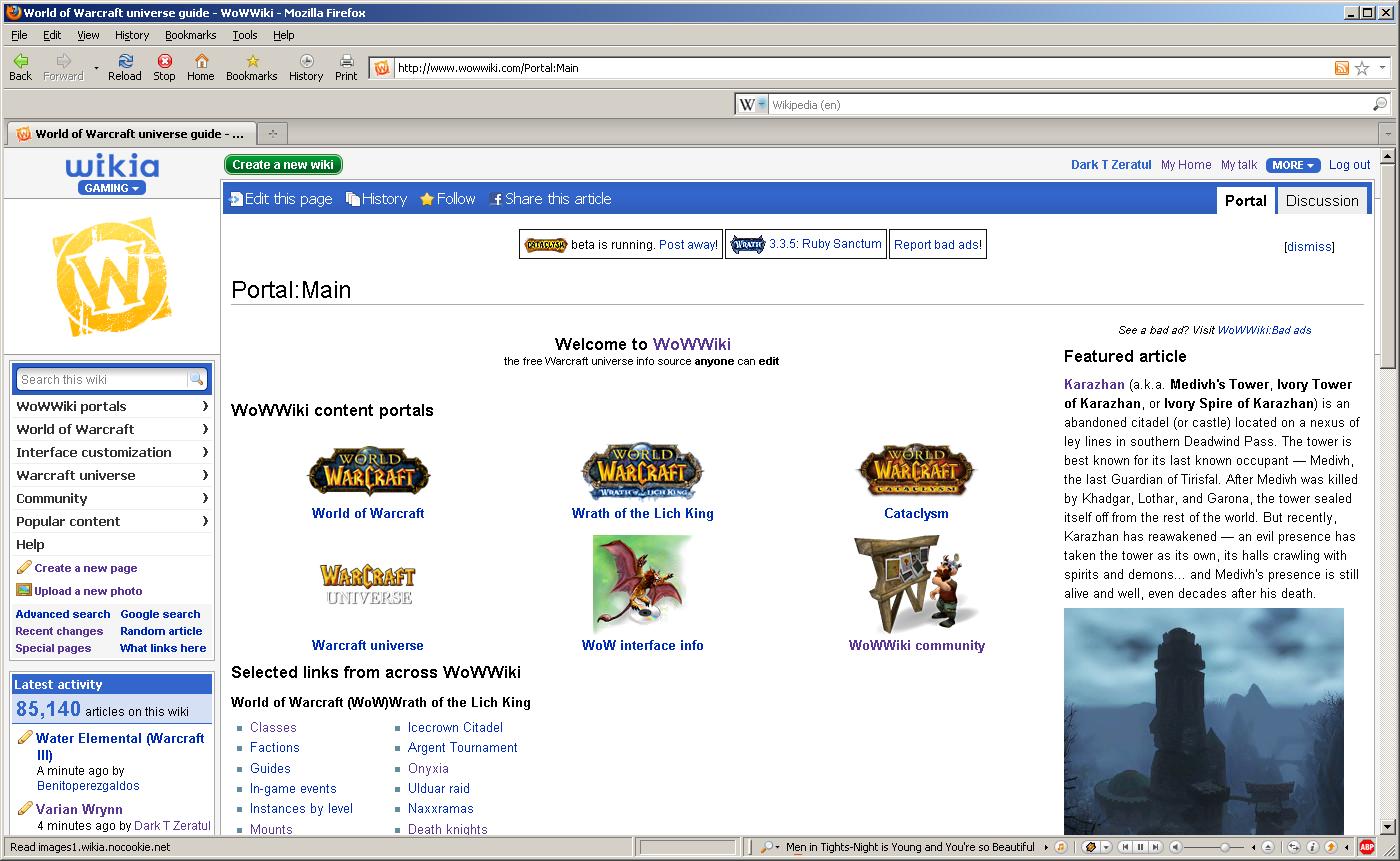The image size is (1400, 861).
Task: Click the Wikipedia search magnifier icon
Action: coord(1380,104)
